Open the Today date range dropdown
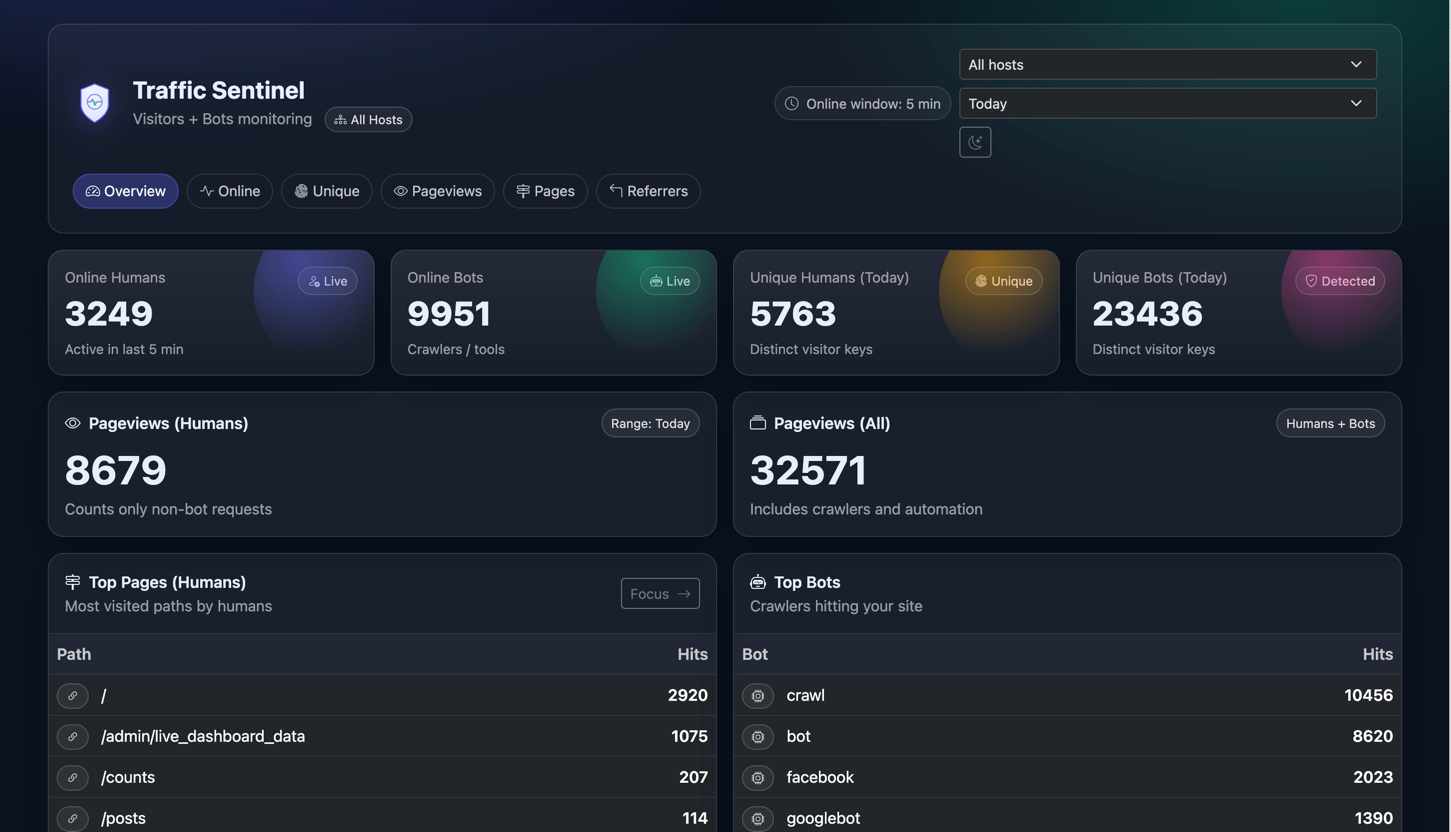1451x832 pixels. (x=1167, y=103)
